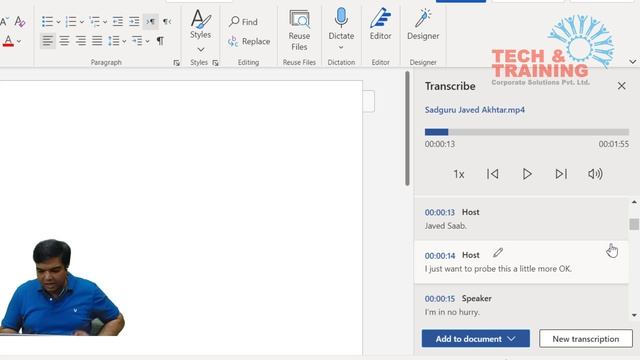Click the paragraph indent spacing icon

(137, 41)
